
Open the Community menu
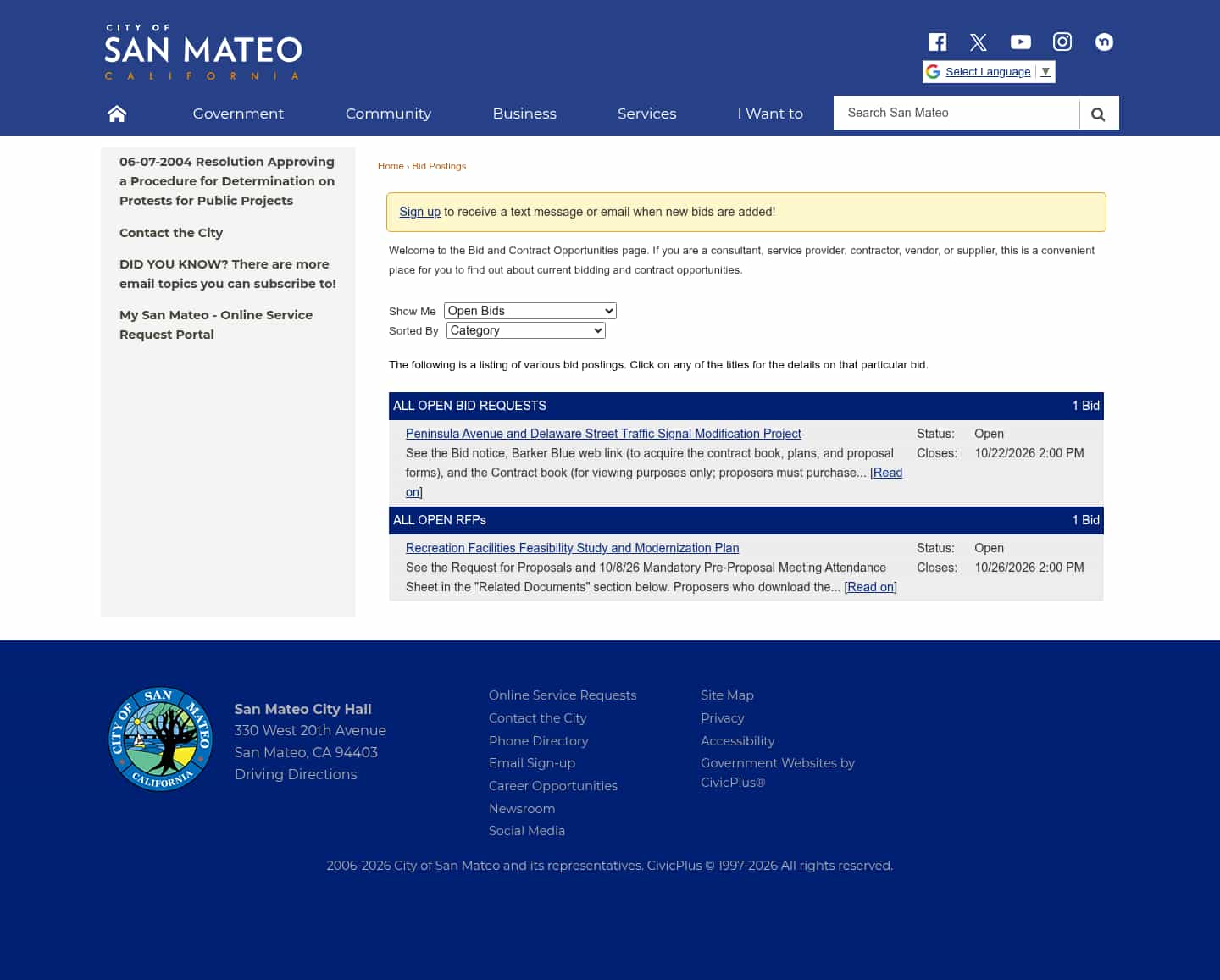[388, 114]
